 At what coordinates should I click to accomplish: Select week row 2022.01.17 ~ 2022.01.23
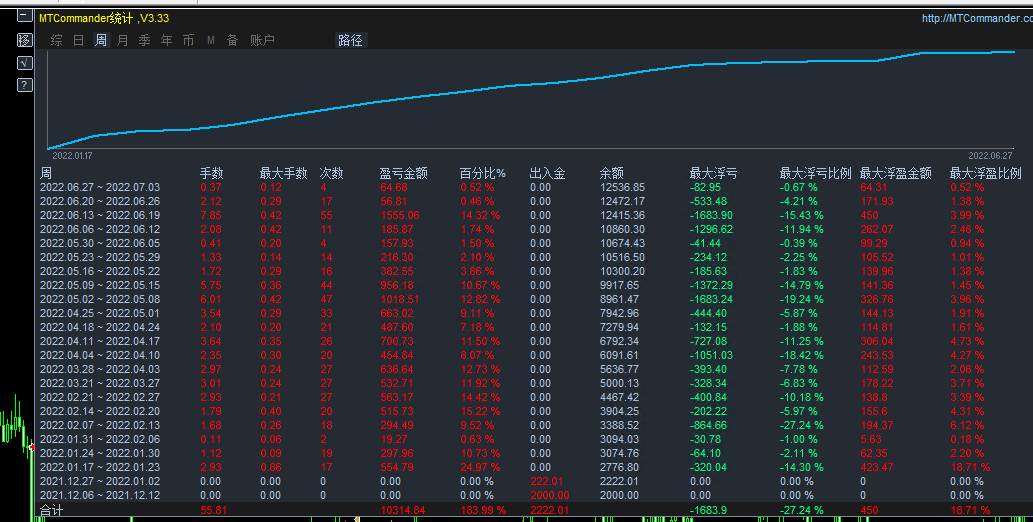click(99, 467)
